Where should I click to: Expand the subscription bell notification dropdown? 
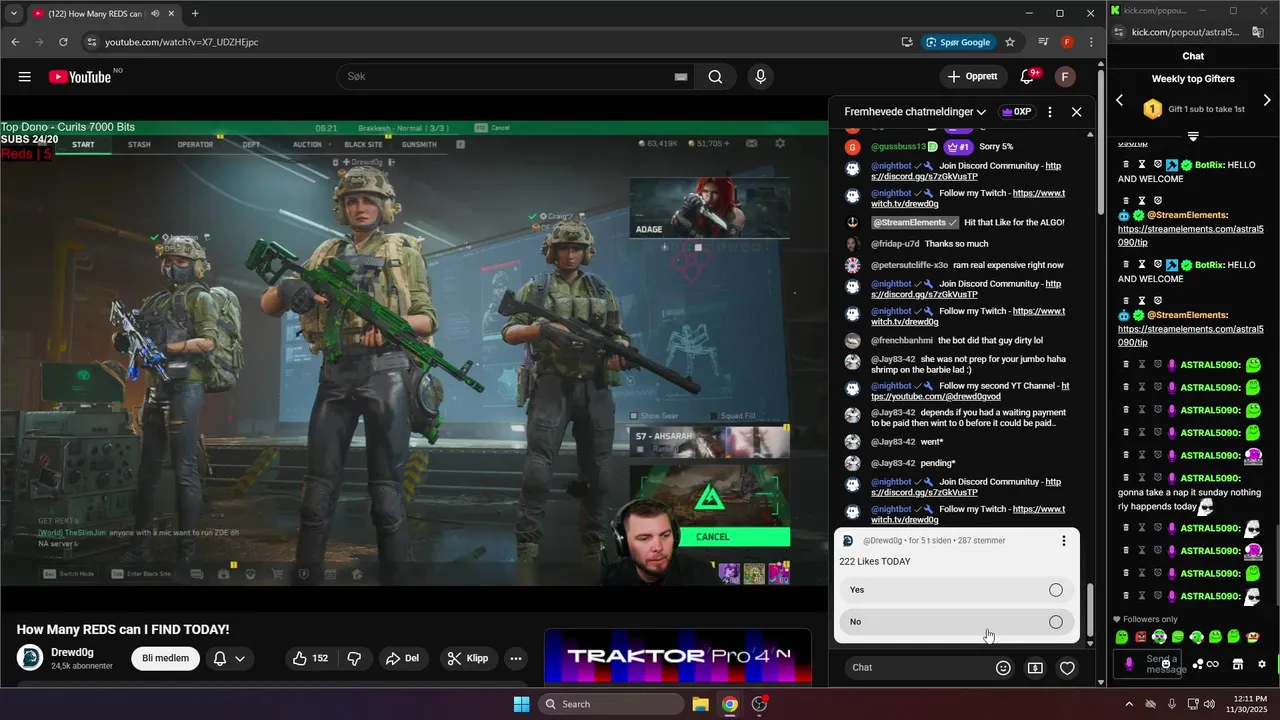point(229,658)
